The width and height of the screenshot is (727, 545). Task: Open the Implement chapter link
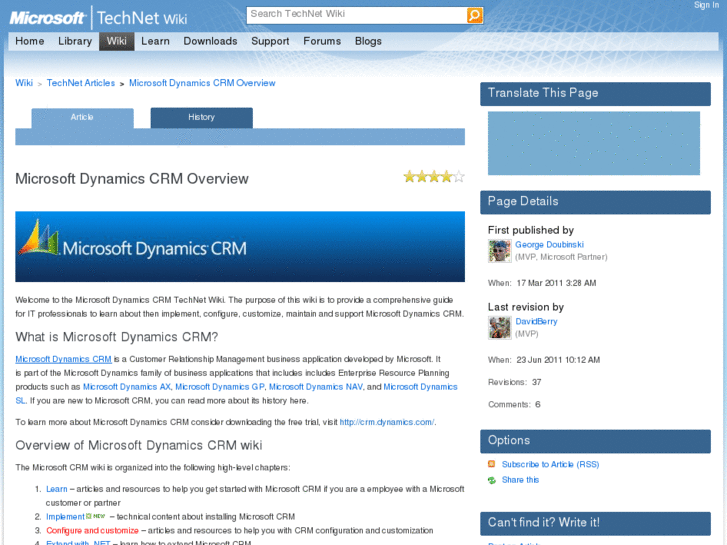tap(65, 517)
